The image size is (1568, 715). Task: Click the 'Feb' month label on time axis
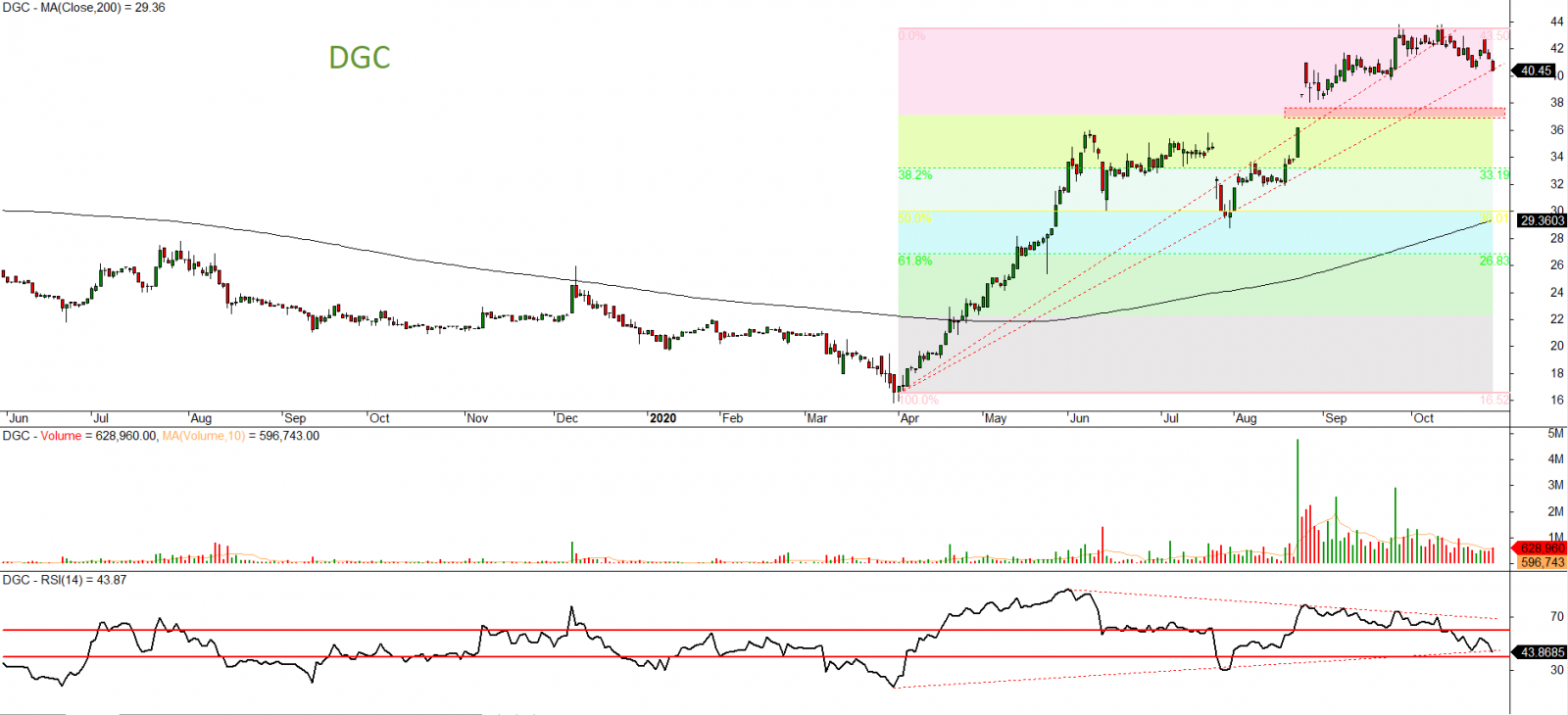(732, 418)
